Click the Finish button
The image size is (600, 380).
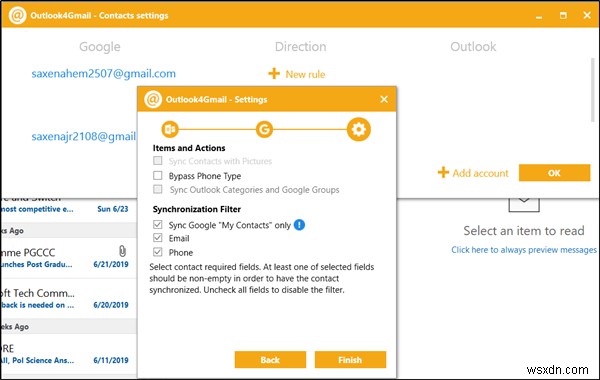tap(350, 360)
